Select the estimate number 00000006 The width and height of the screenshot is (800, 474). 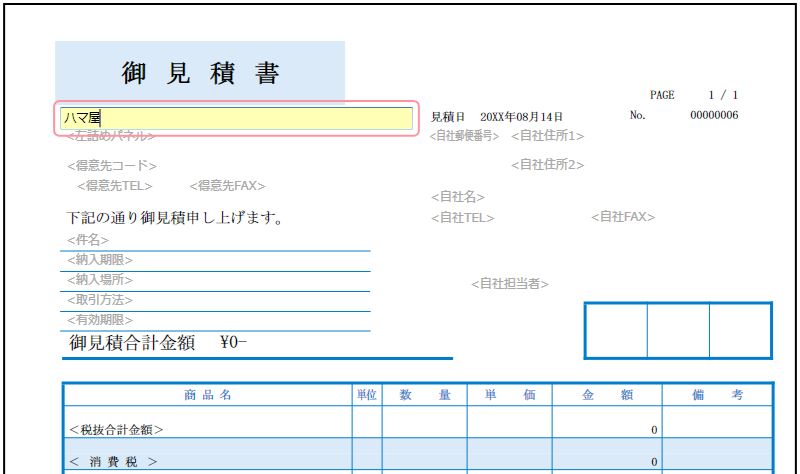click(x=714, y=115)
